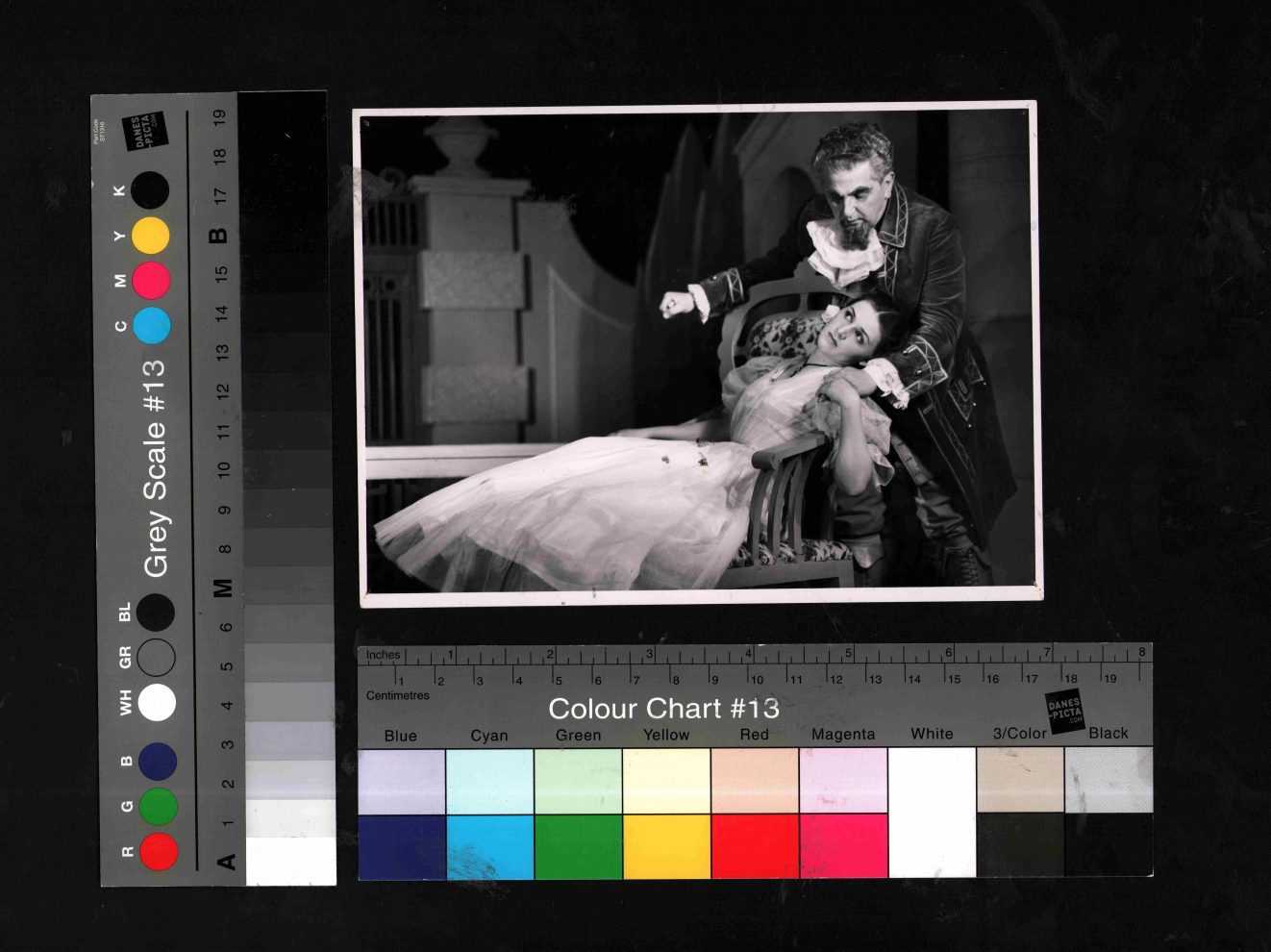1271x952 pixels.
Task: Click the bright cyan swatch on Colour Chart
Action: point(489,846)
